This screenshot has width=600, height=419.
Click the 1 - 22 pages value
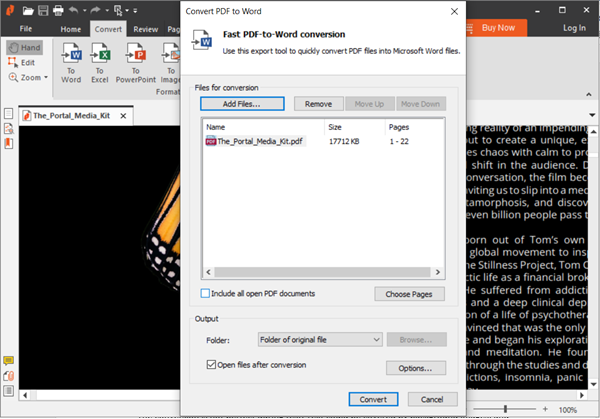click(399, 141)
